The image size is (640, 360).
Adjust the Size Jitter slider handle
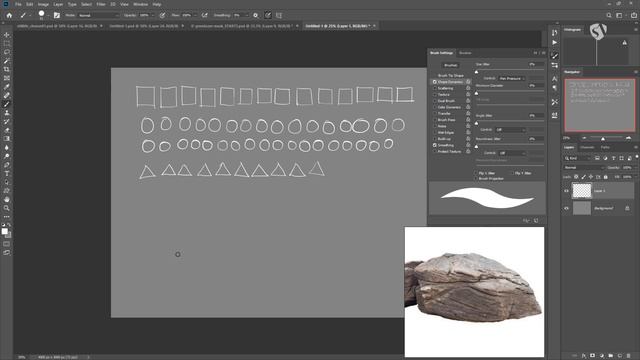pyautogui.click(x=476, y=71)
